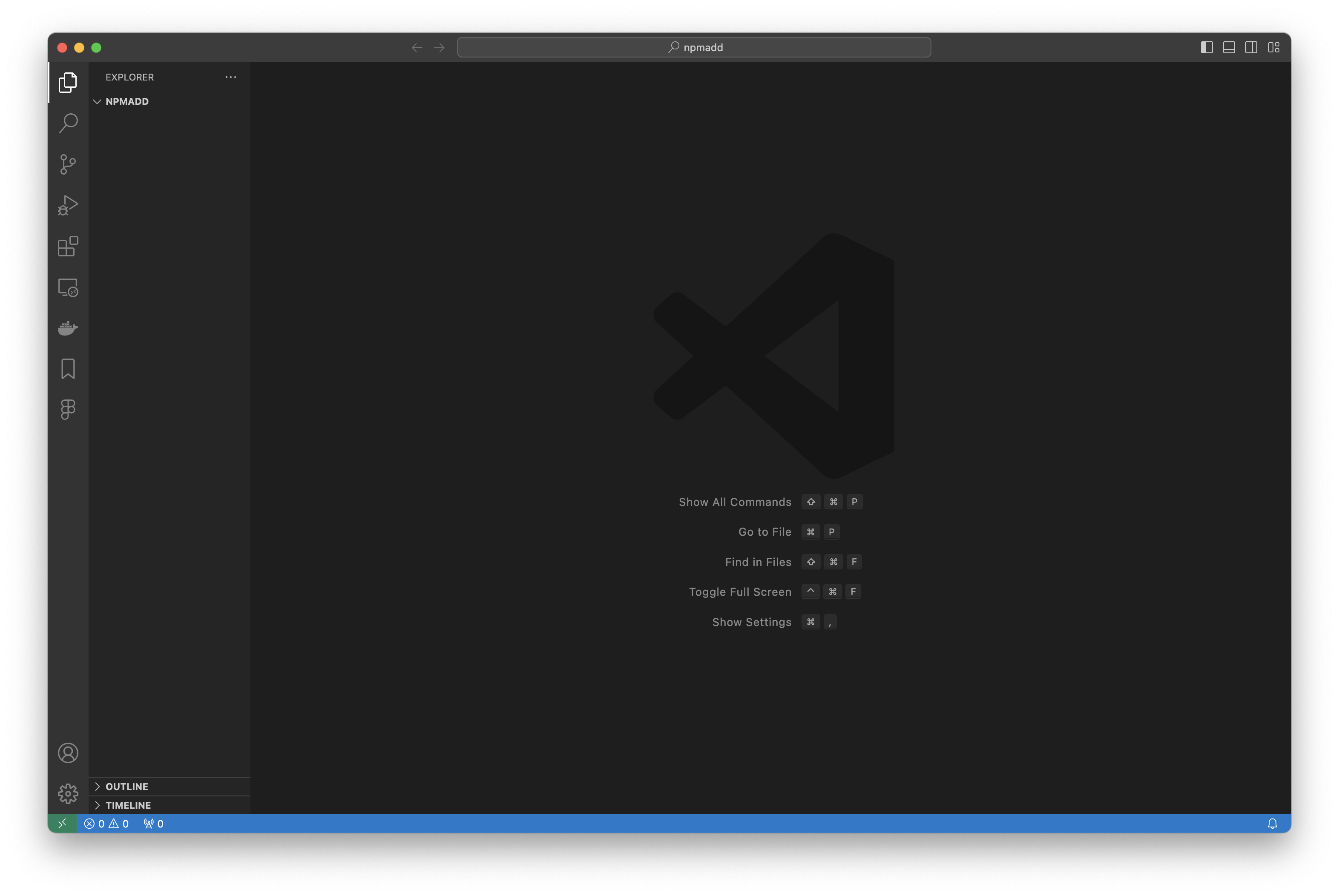1339x896 pixels.
Task: Open the Source Control view
Action: click(x=68, y=164)
